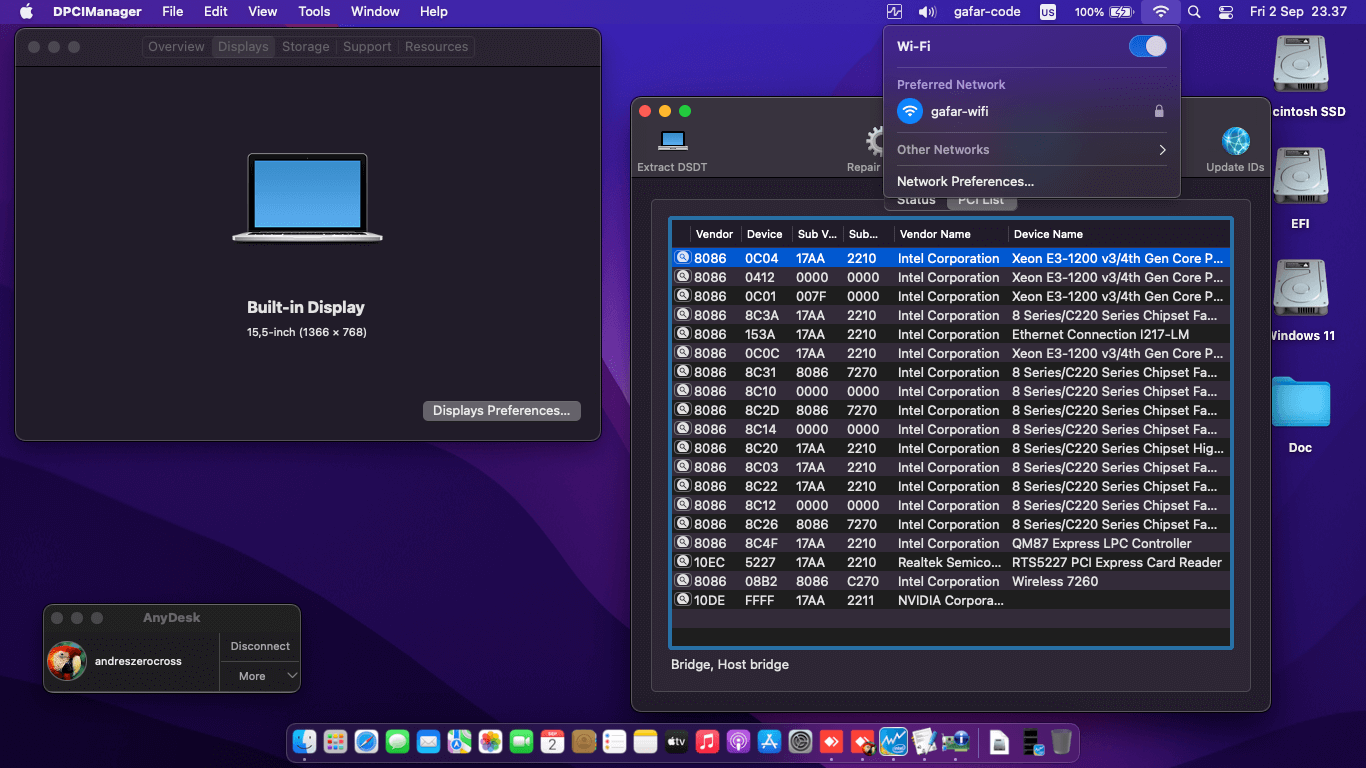Open Intel Power Gadget in the Dock
Screen dimensions: 1366x768
tap(893, 741)
